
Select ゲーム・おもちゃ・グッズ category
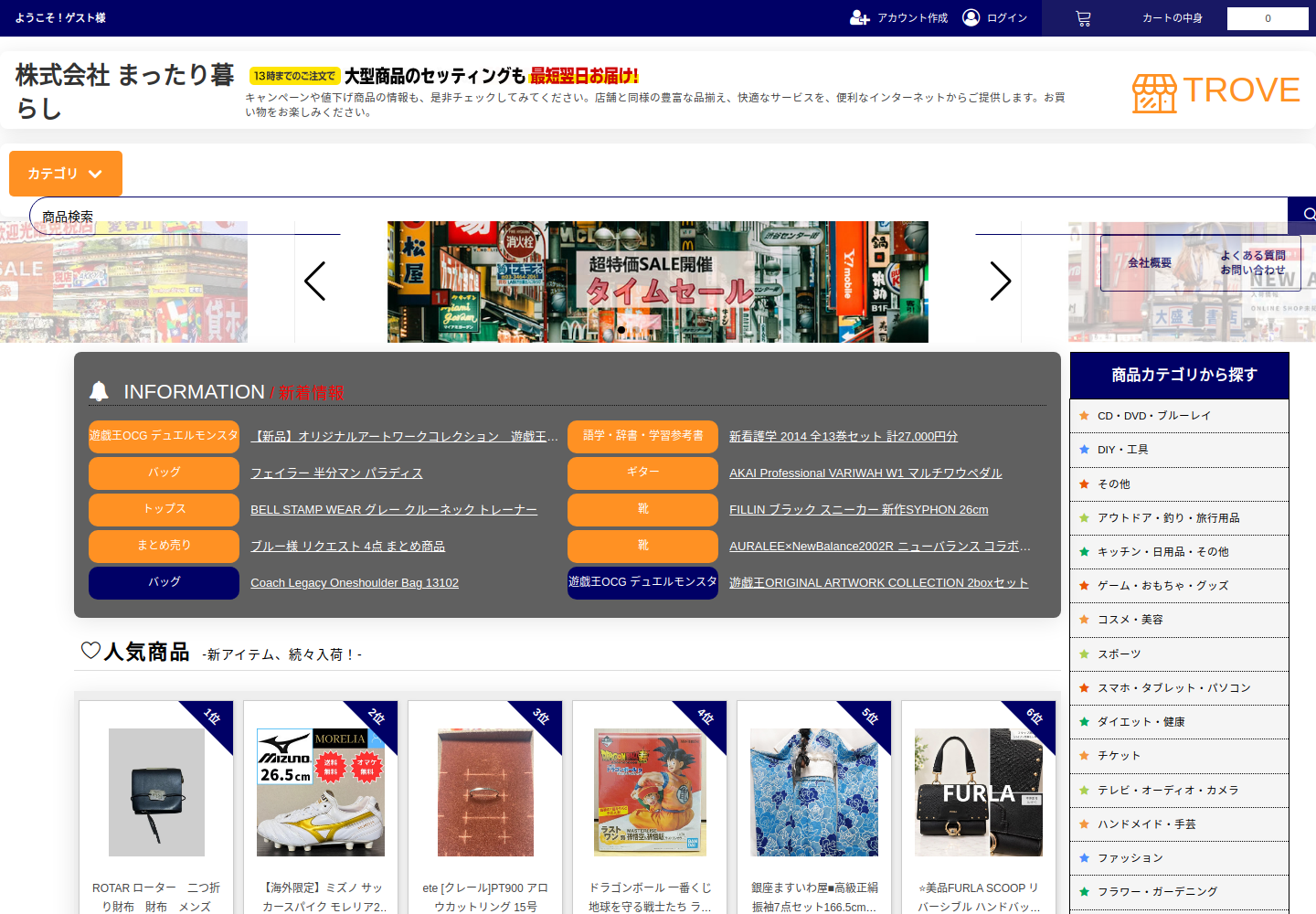pos(1179,586)
